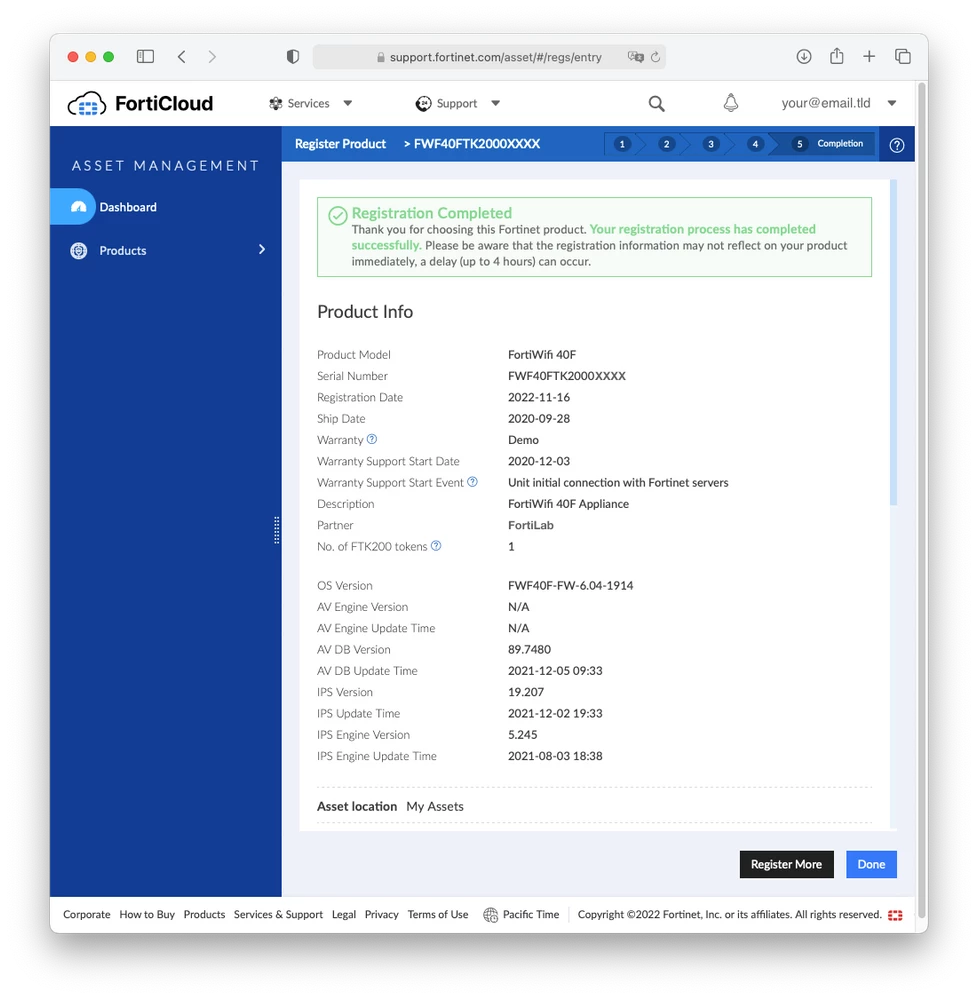The width and height of the screenshot is (978, 999).
Task: Click the Dashboard gauge icon
Action: coord(78,207)
